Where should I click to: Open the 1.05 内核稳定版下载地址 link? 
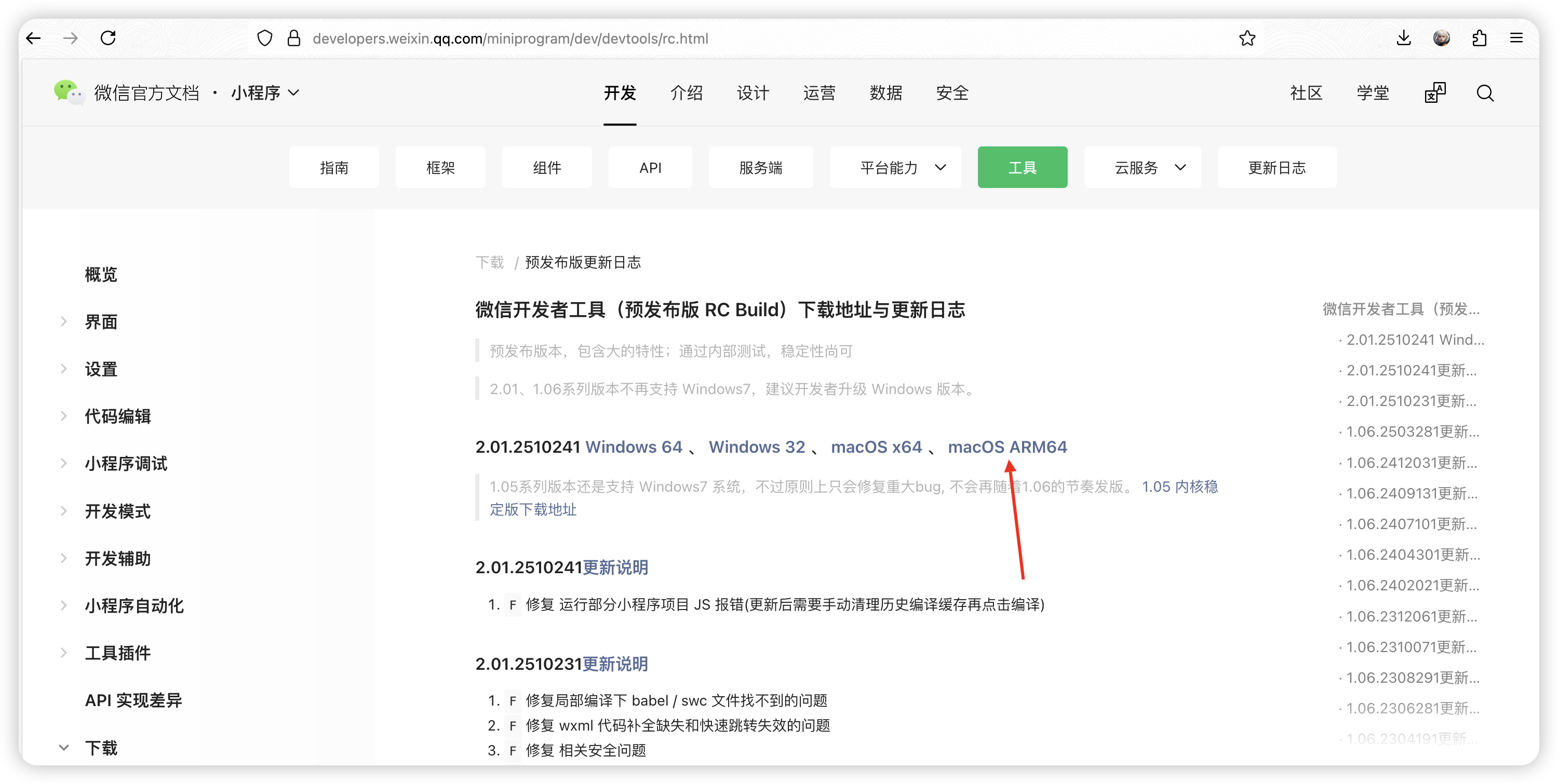tap(1179, 486)
